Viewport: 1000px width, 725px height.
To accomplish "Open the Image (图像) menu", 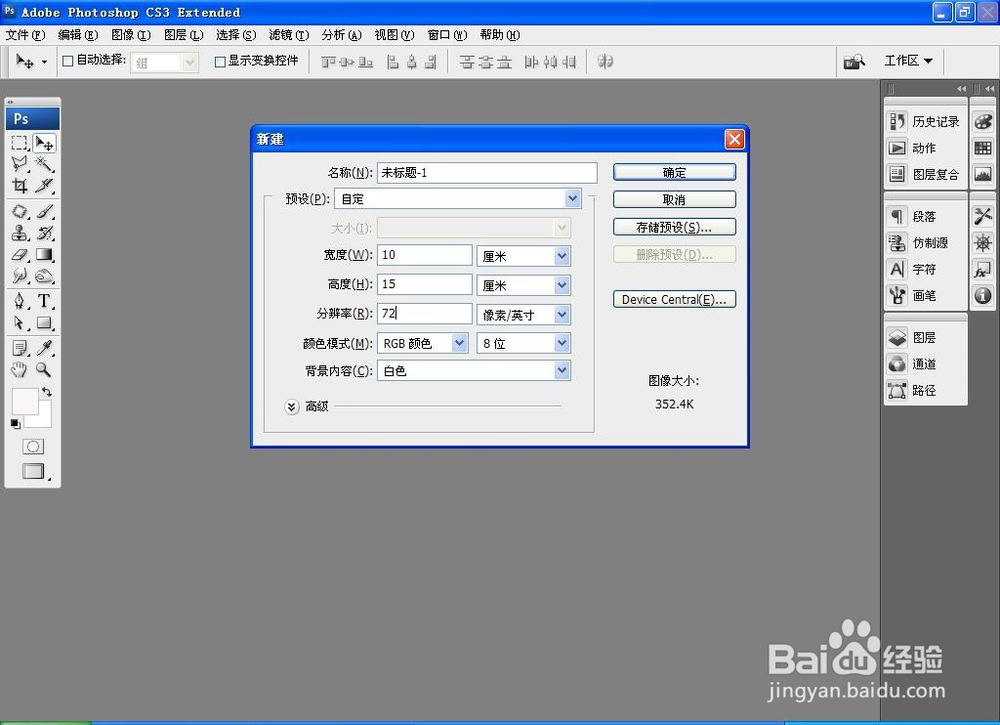I will tap(131, 35).
